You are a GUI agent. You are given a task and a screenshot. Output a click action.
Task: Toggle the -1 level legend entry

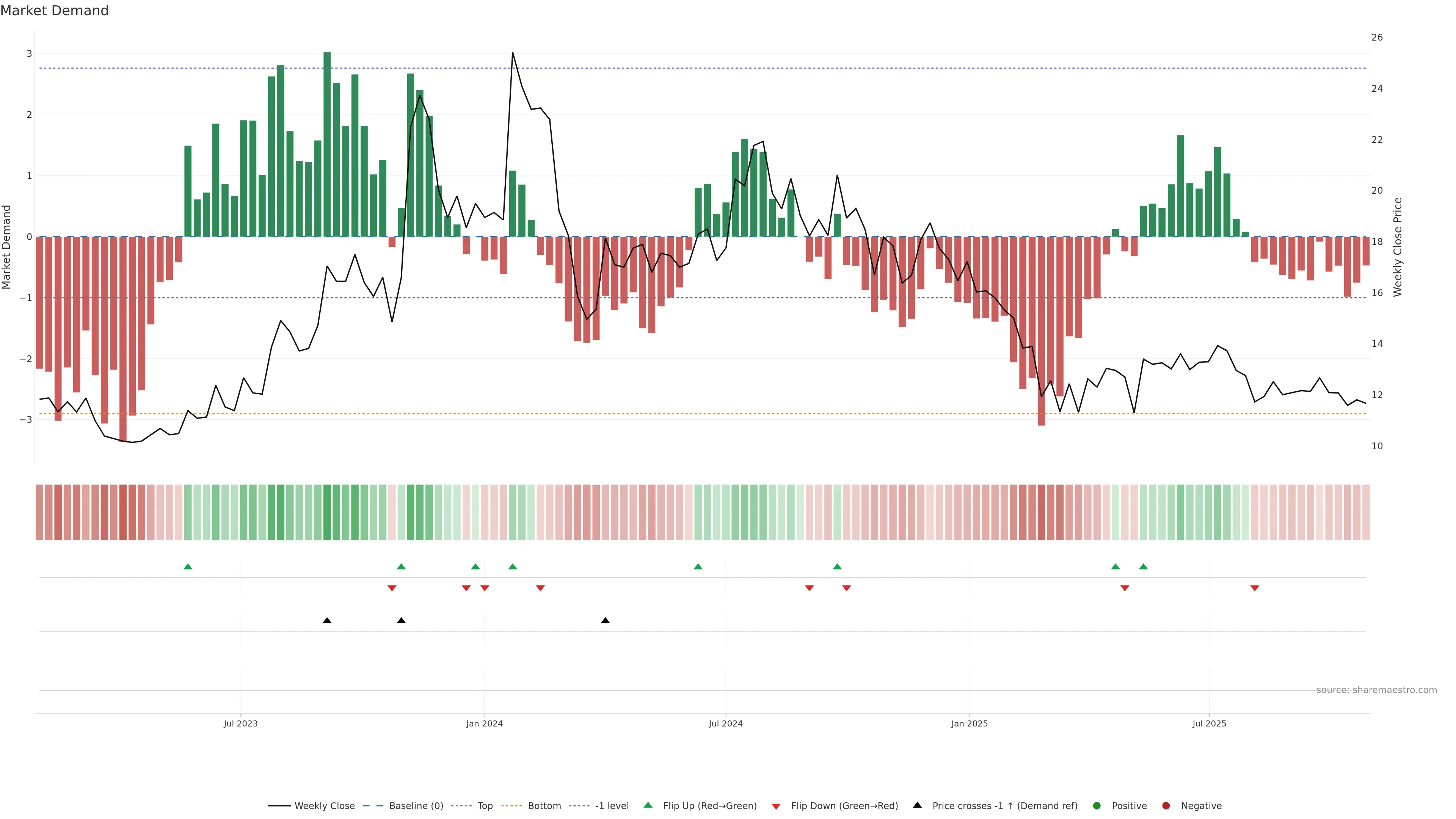[612, 806]
